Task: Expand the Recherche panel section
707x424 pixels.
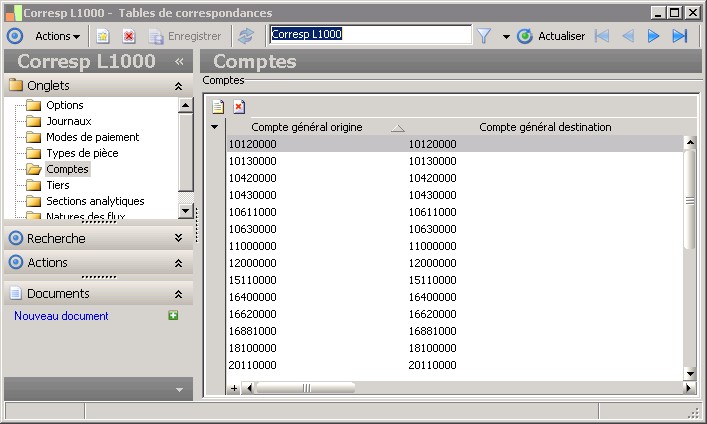Action: coord(178,238)
